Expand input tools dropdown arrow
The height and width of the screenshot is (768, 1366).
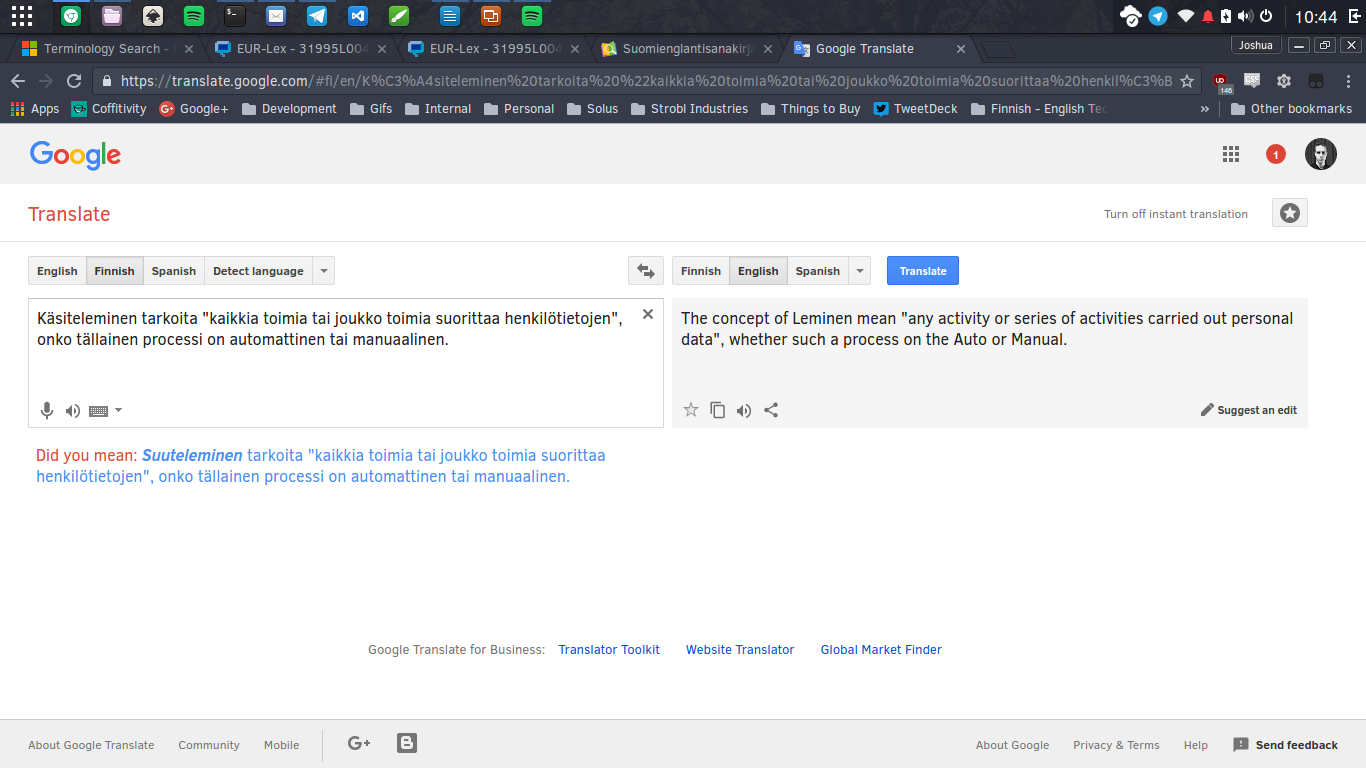coord(119,410)
